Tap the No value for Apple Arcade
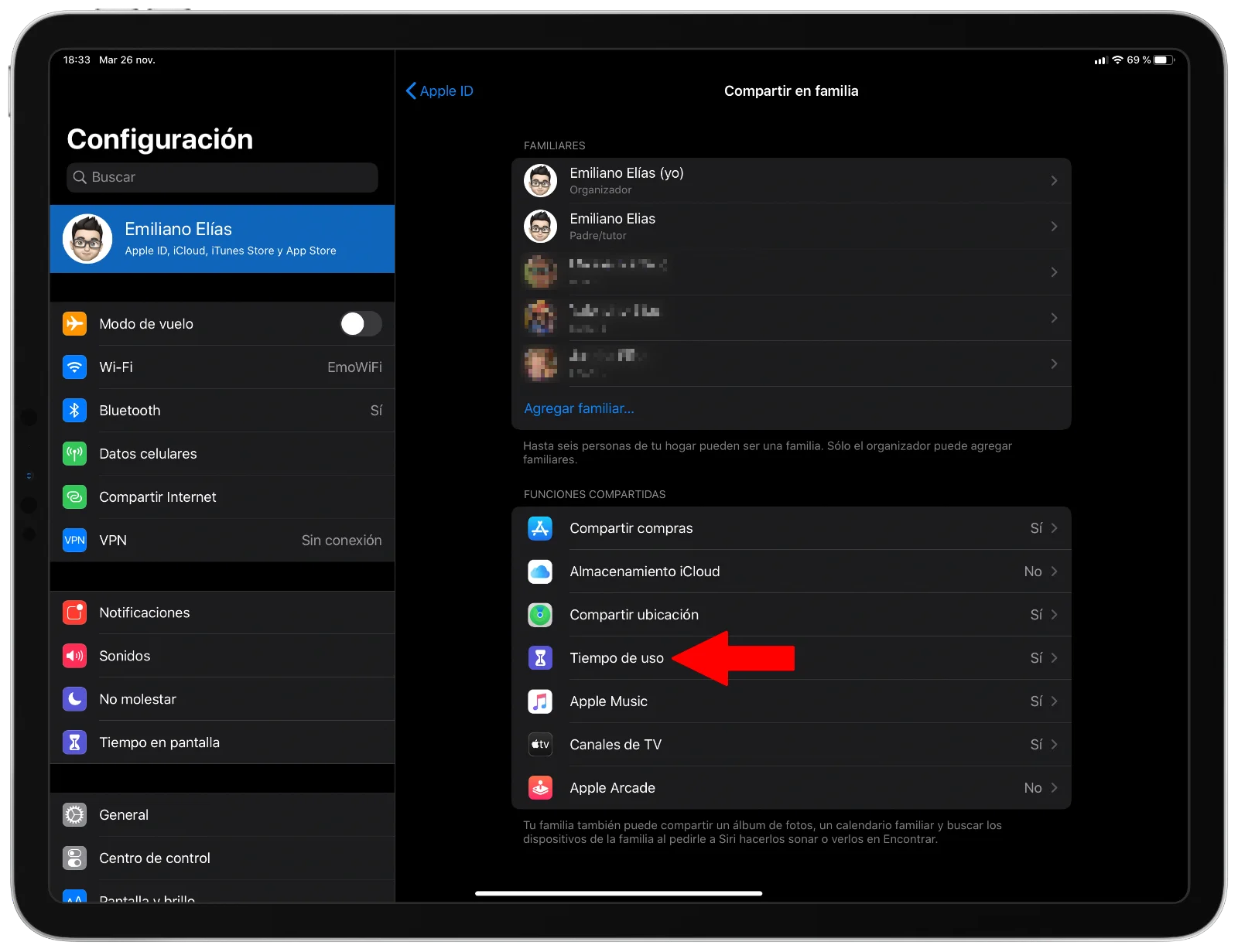 point(1033,788)
